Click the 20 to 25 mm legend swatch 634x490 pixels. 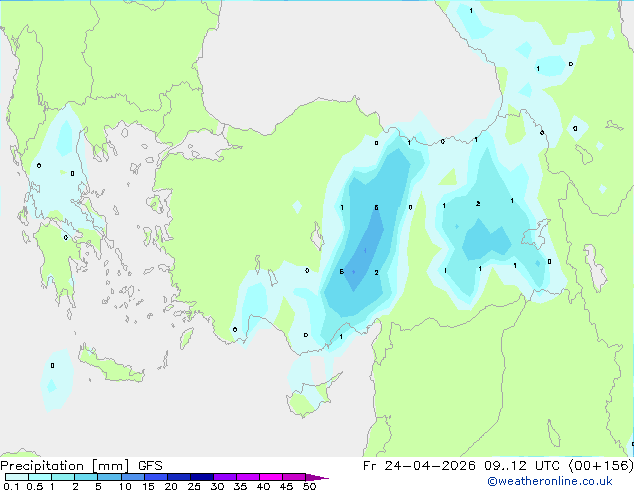tap(179, 477)
